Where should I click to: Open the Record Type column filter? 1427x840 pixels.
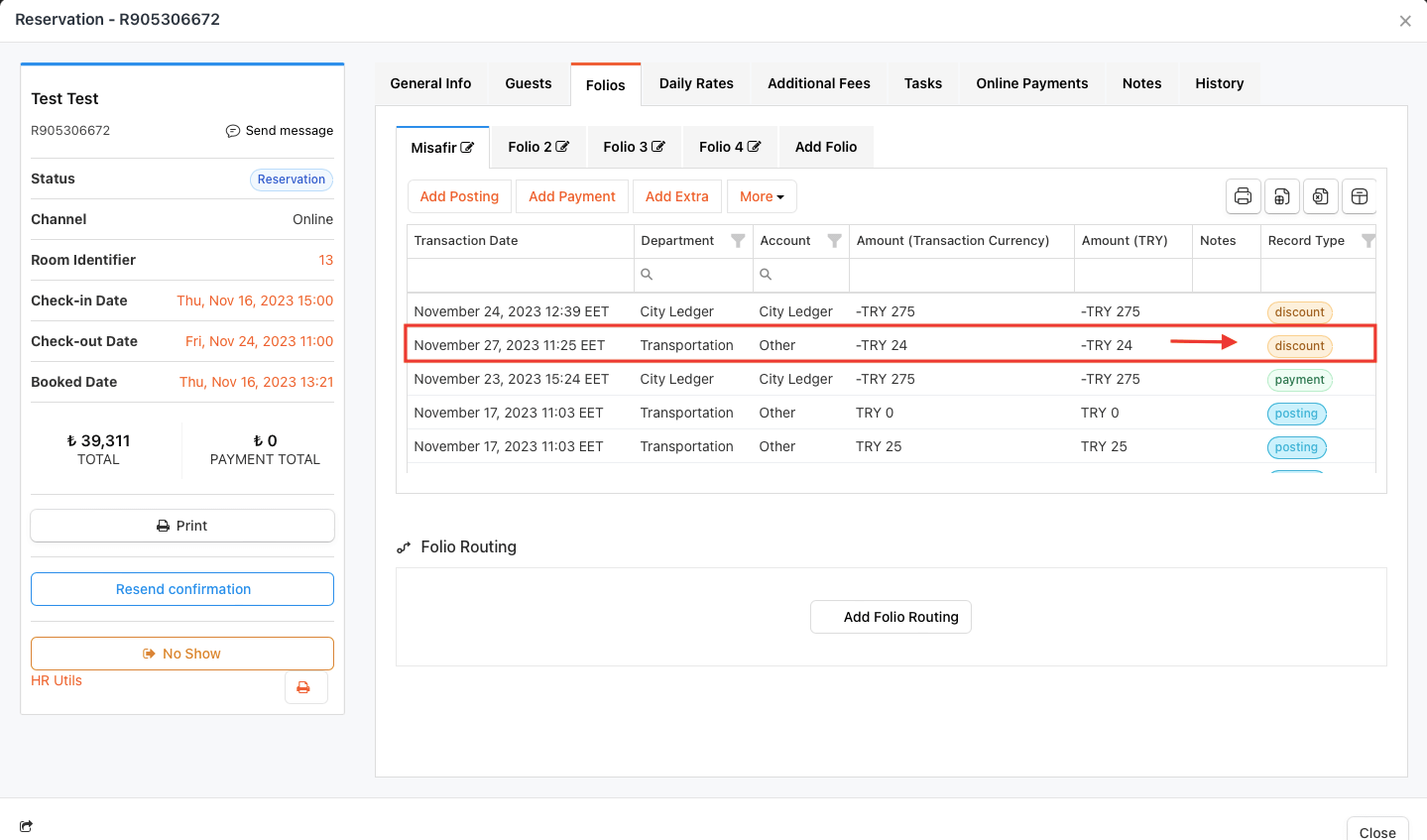coord(1368,241)
